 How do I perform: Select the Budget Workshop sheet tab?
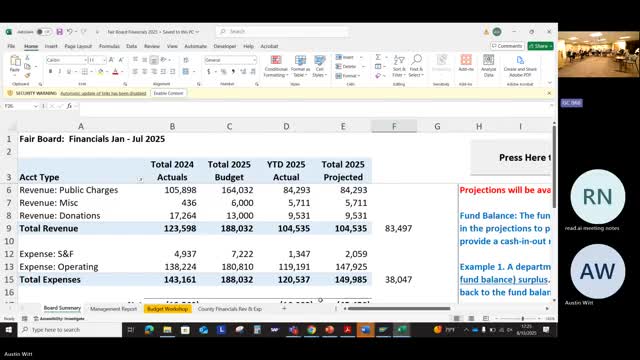[167, 309]
